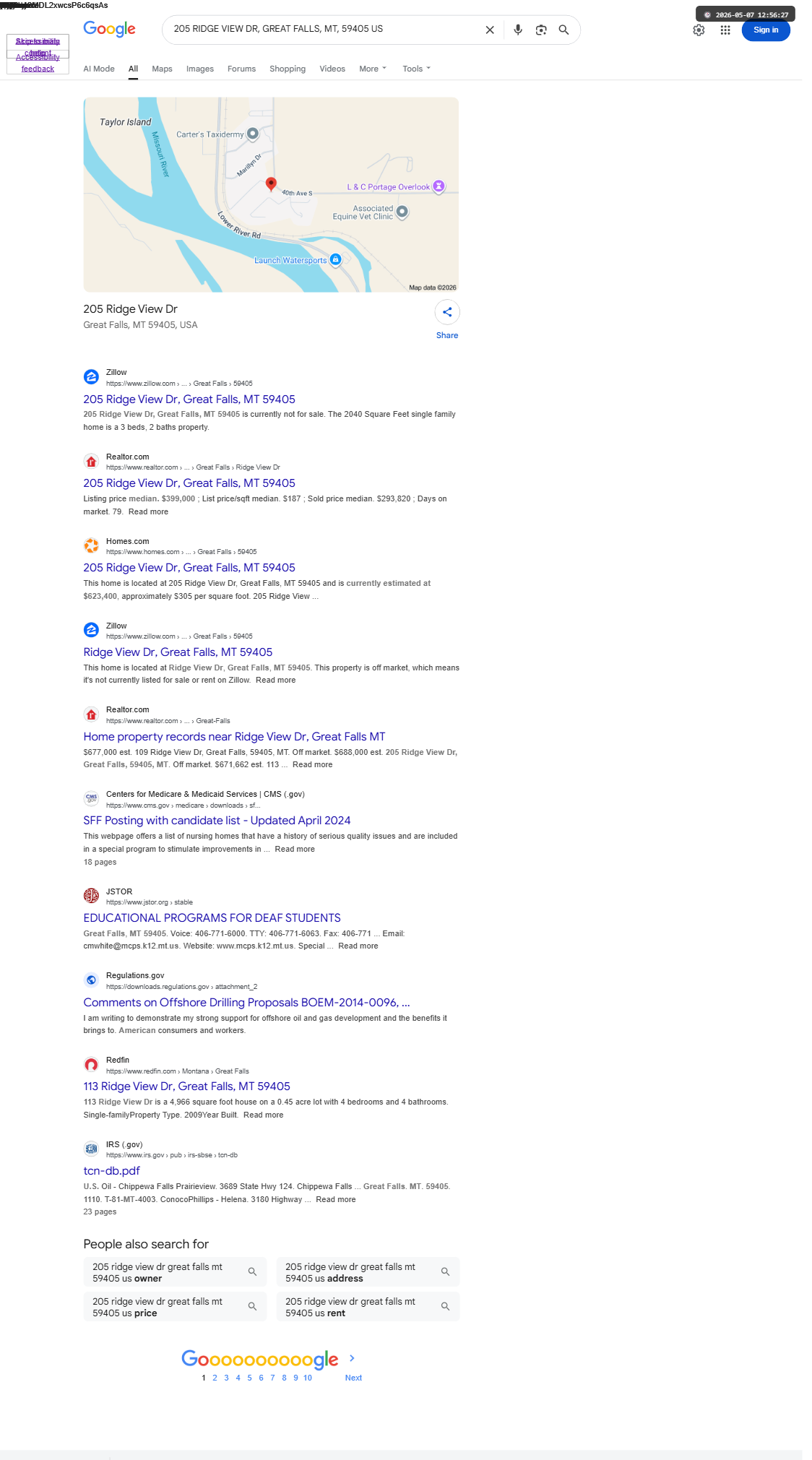
Task: Open quick settings gear icon
Action: (x=699, y=30)
